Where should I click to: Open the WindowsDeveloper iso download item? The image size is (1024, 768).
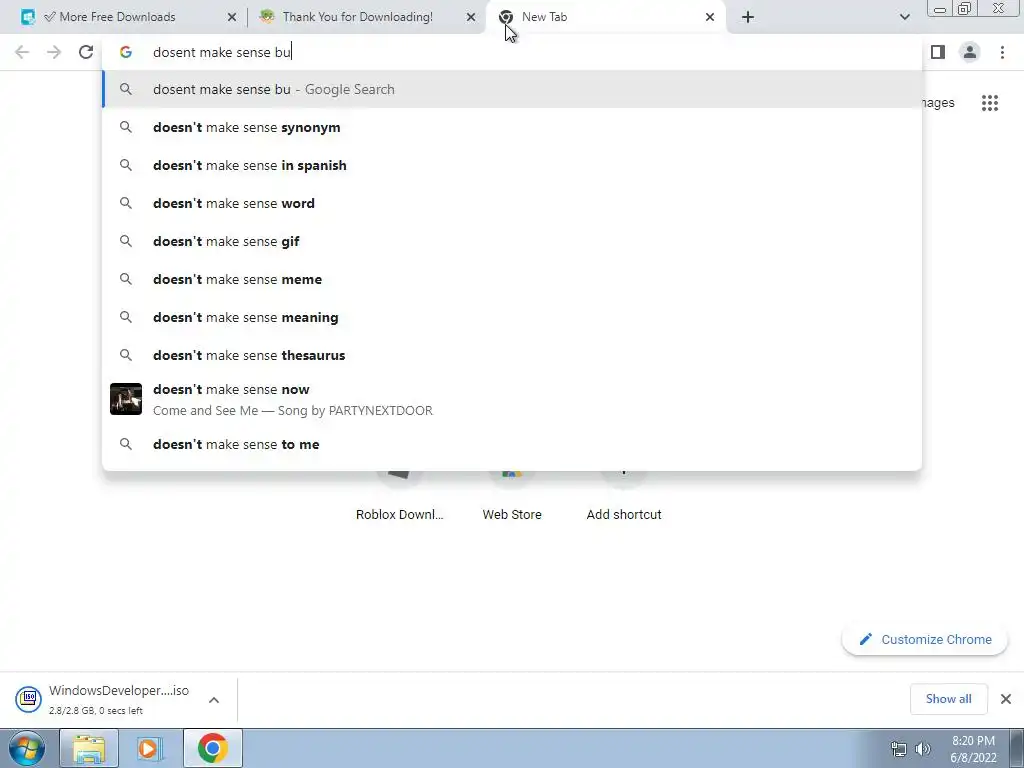118,699
